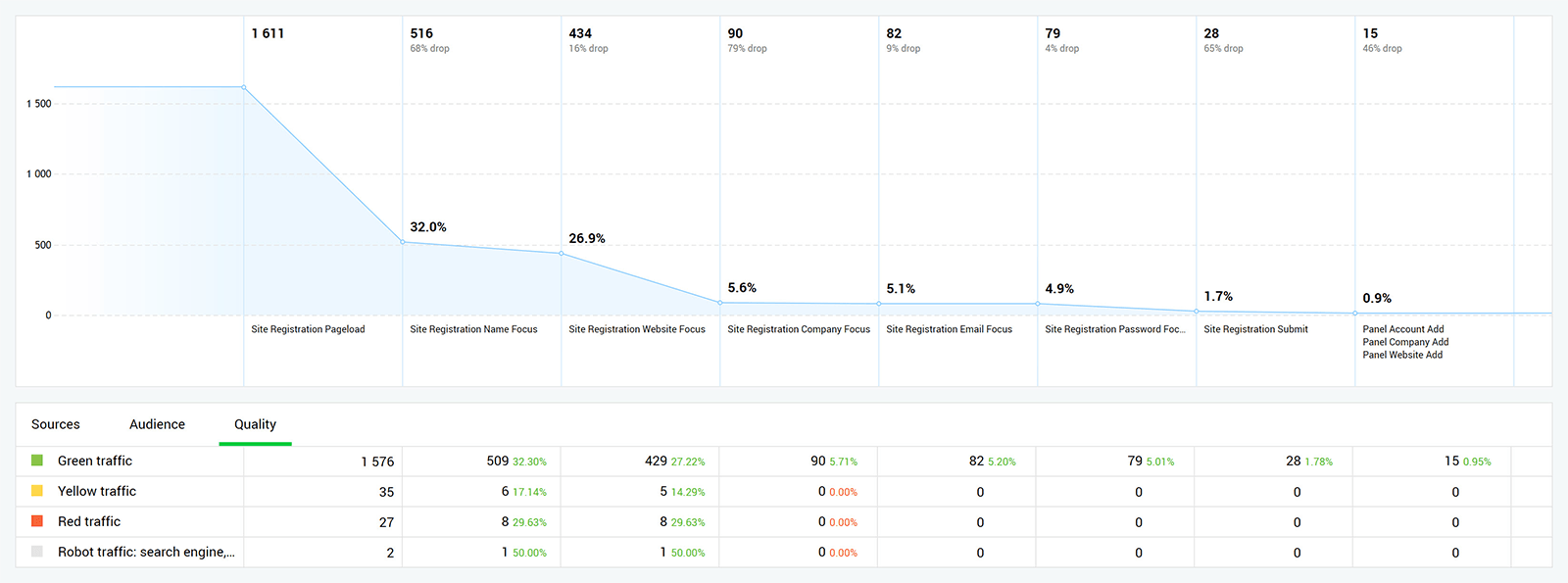Viewport: 1568px width, 583px height.
Task: Switch to the Sources tab
Action: click(56, 424)
